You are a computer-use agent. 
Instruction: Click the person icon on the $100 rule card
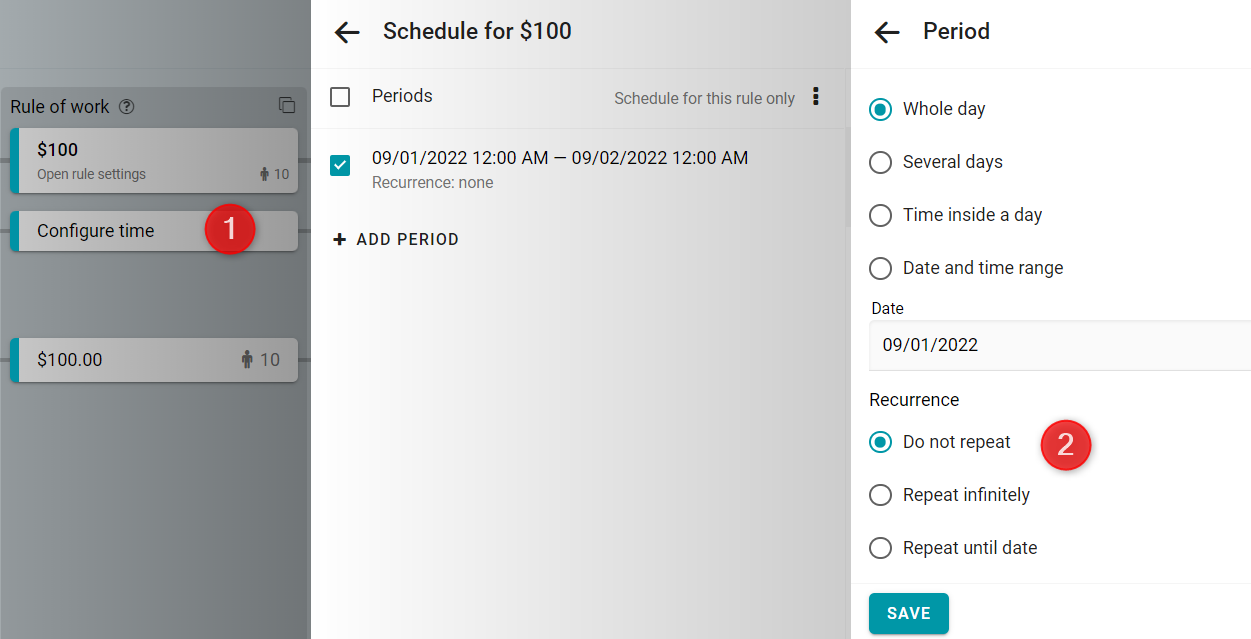click(x=264, y=174)
